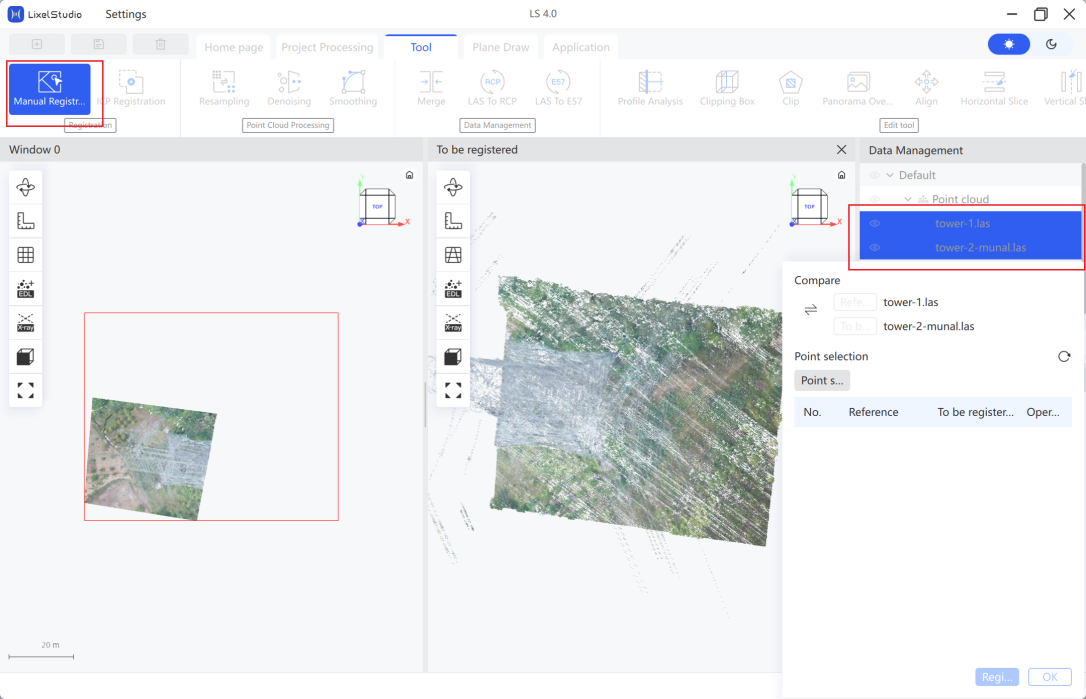The image size is (1086, 699).
Task: Open the Profile Analysis tool
Action: click(650, 89)
